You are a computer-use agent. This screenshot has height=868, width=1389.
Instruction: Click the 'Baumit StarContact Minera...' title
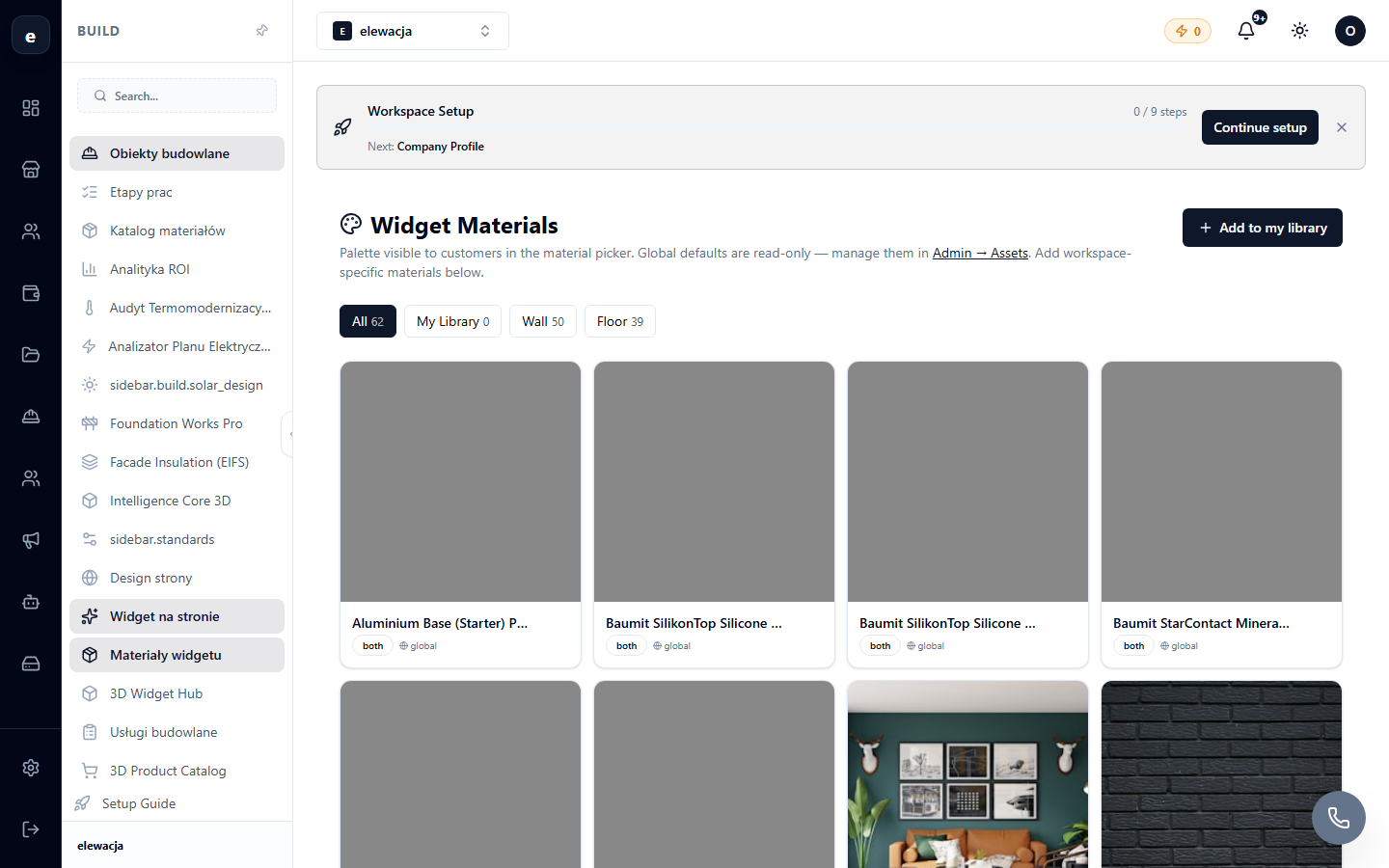(x=1201, y=623)
